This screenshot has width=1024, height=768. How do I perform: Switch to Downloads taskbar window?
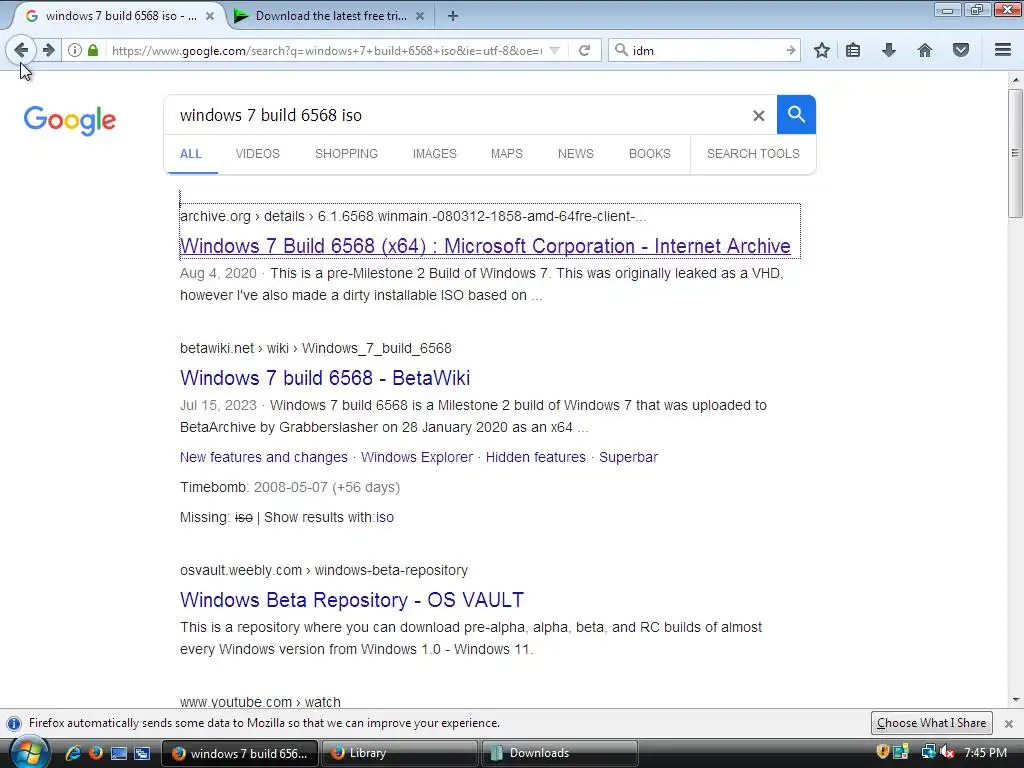coord(559,753)
